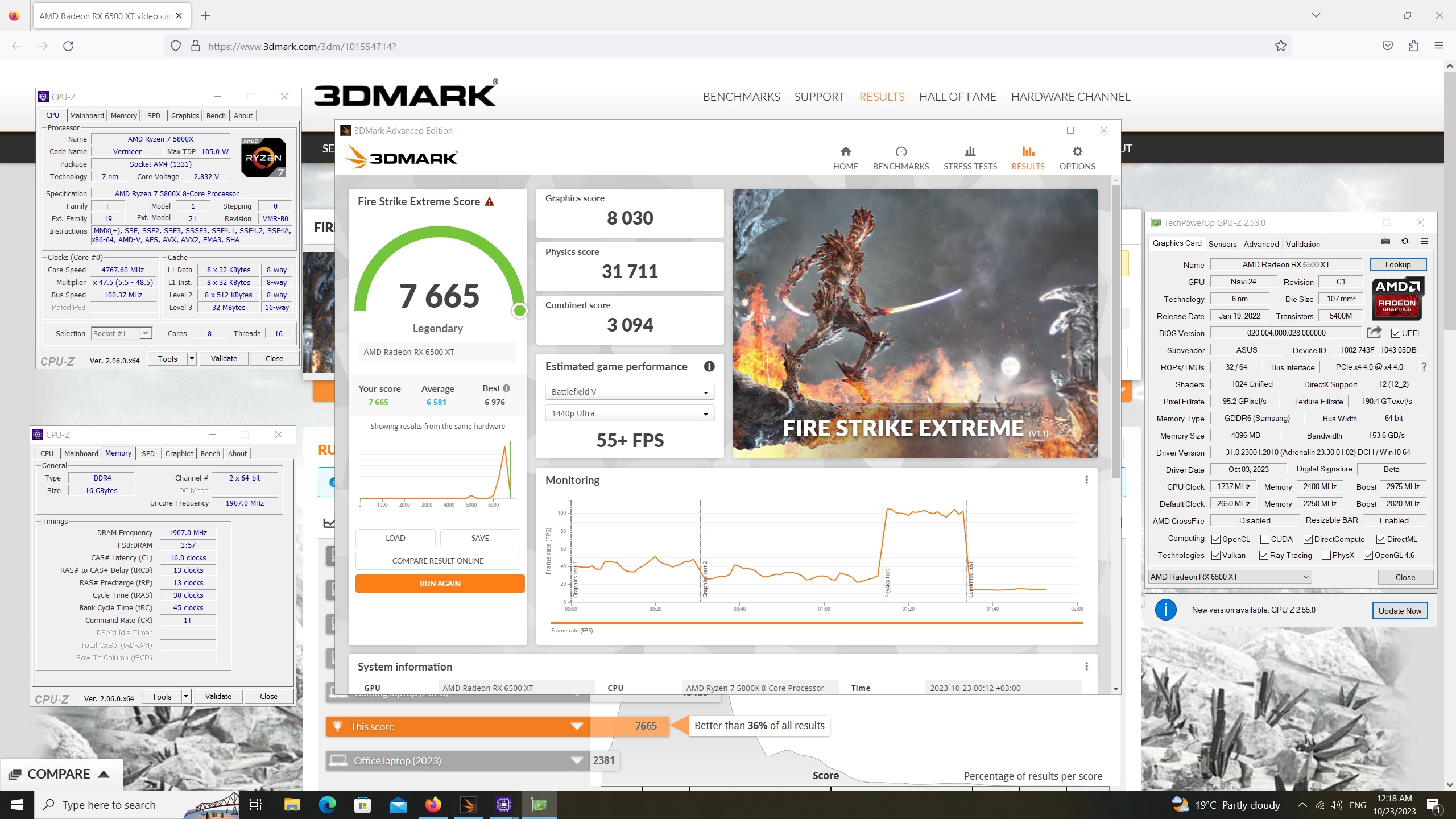
Task: Open File Explorer from taskbar
Action: point(292,805)
